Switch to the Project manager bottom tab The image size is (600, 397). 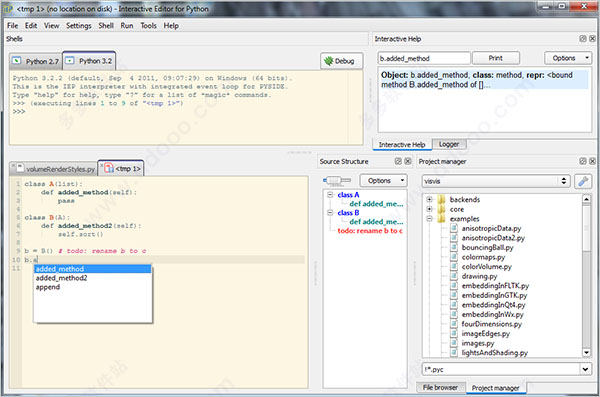[x=496, y=388]
